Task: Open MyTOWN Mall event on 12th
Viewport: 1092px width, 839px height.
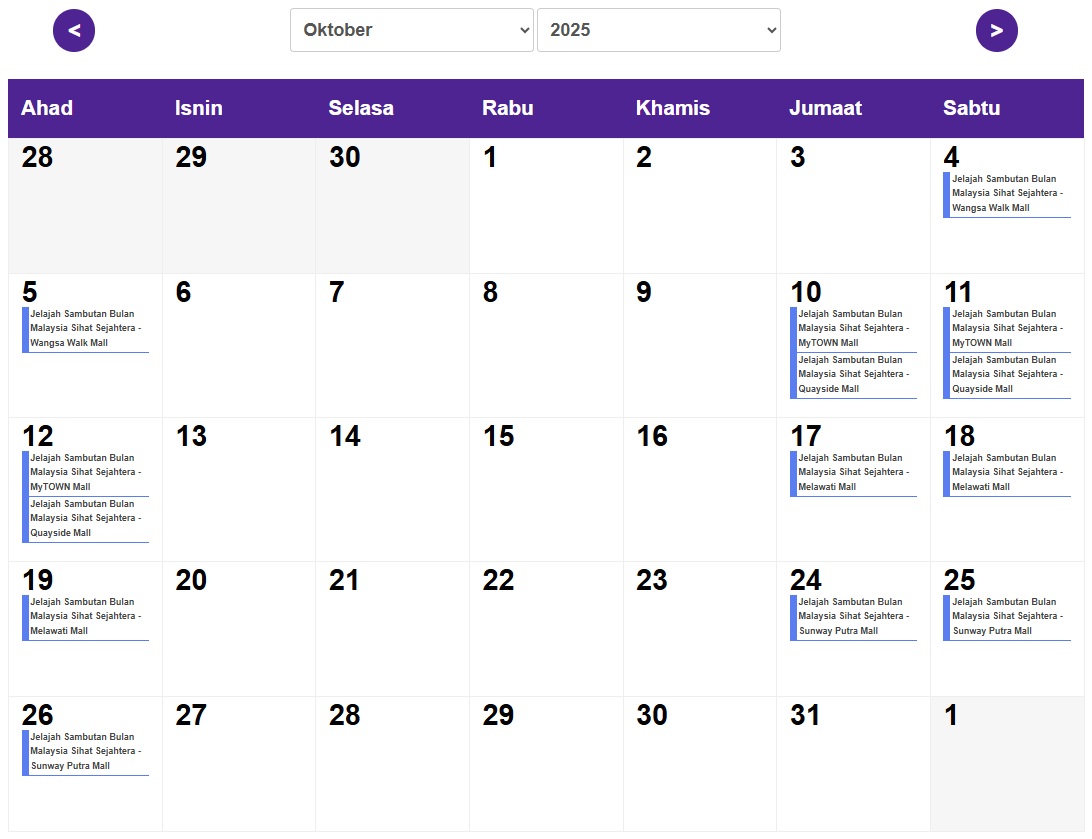Action: [85, 473]
